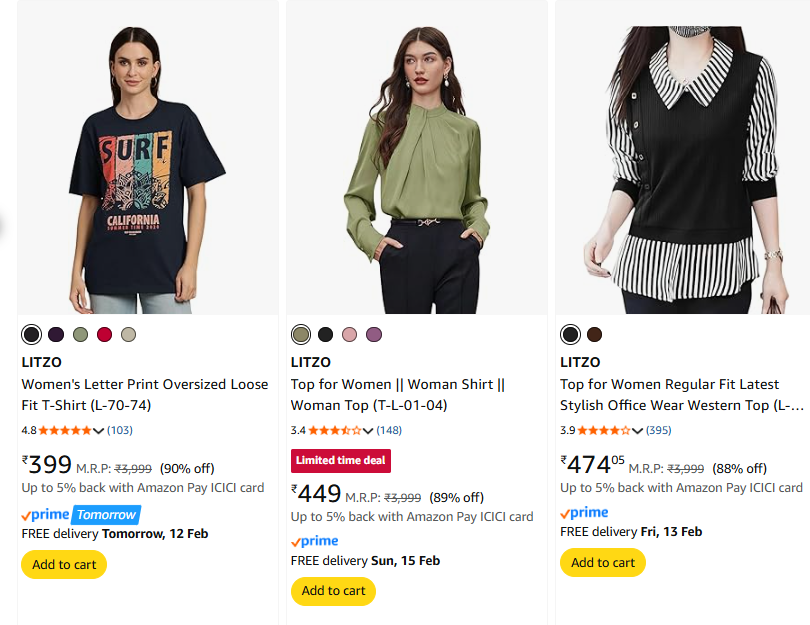Image resolution: width=810 pixels, height=625 pixels.
Task: Expand the rating chevron beside 3.9 stars
Action: point(637,430)
